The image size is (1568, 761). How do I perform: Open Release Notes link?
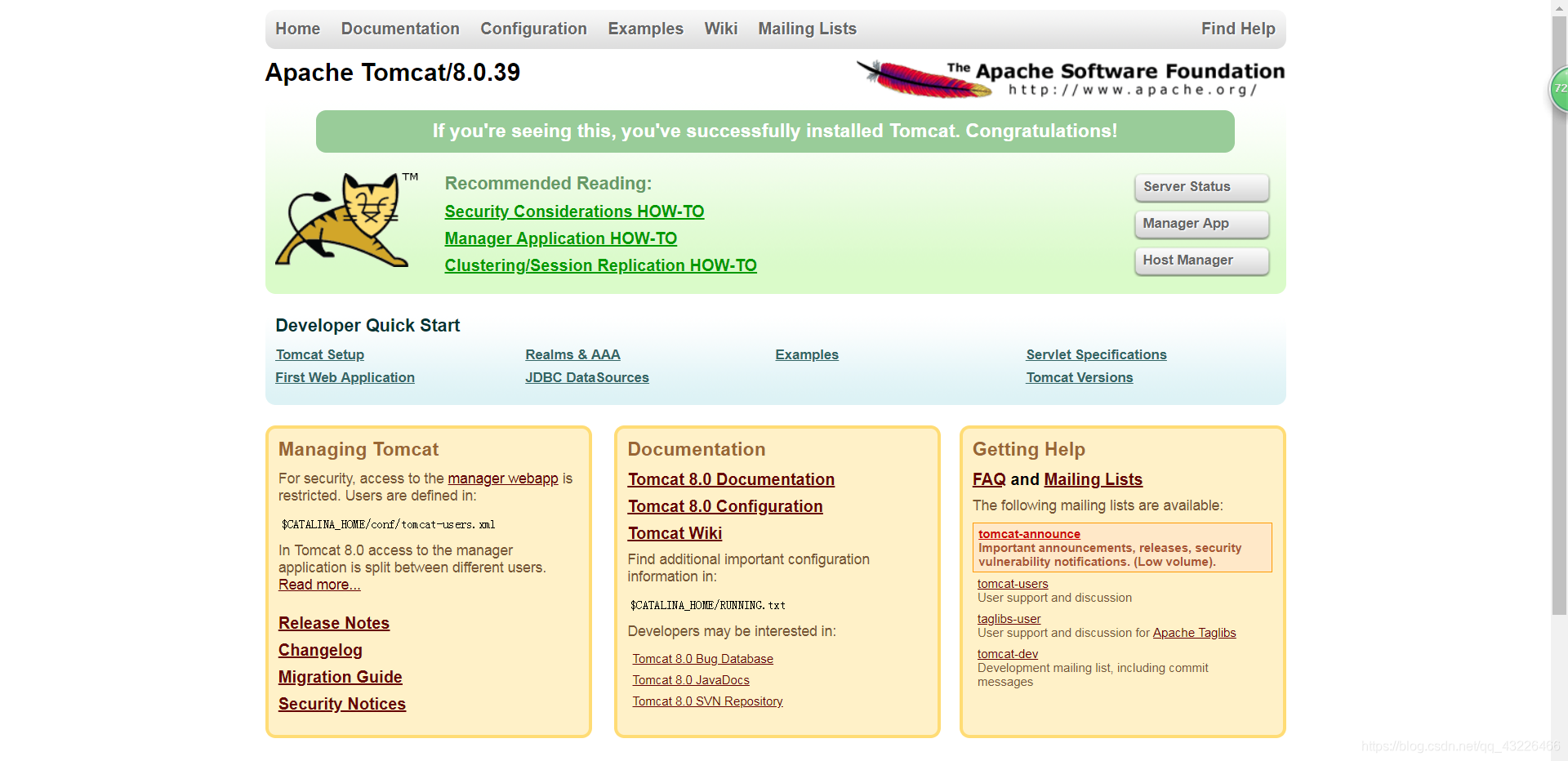333,623
